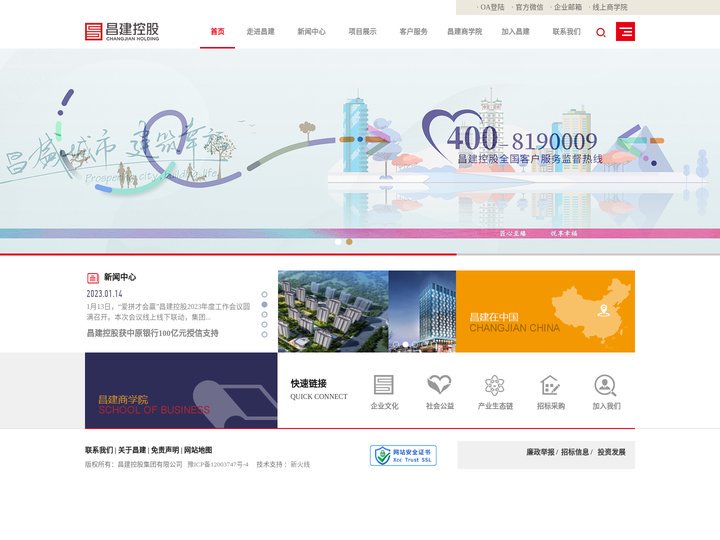Click the map pin on China map
This screenshot has height=540, width=720.
604,311
